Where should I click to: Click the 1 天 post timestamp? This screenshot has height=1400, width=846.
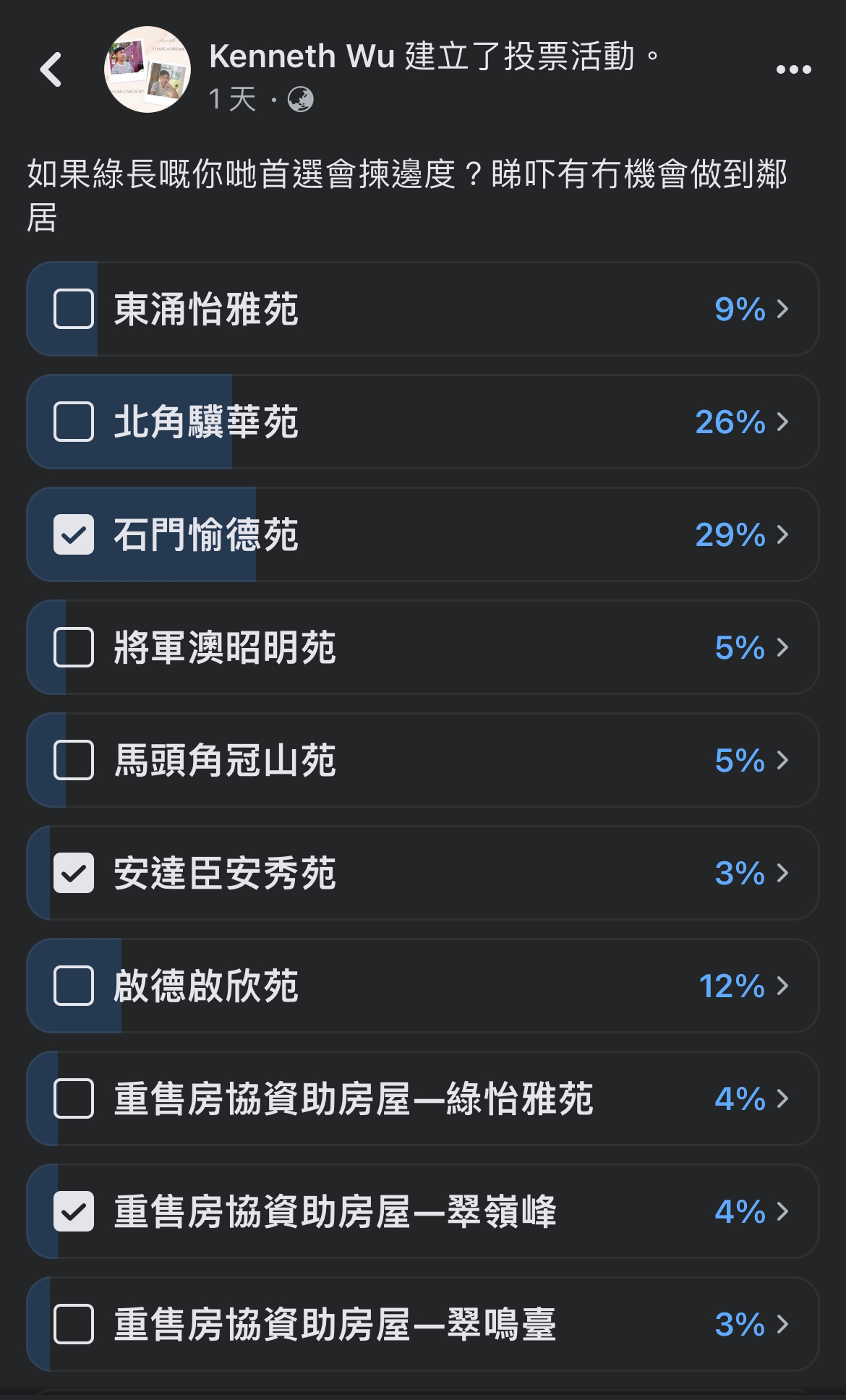(232, 99)
